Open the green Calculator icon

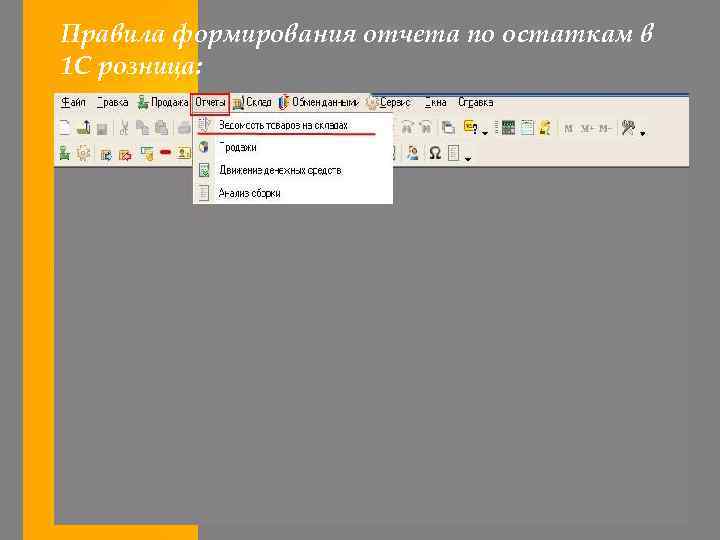[508, 128]
